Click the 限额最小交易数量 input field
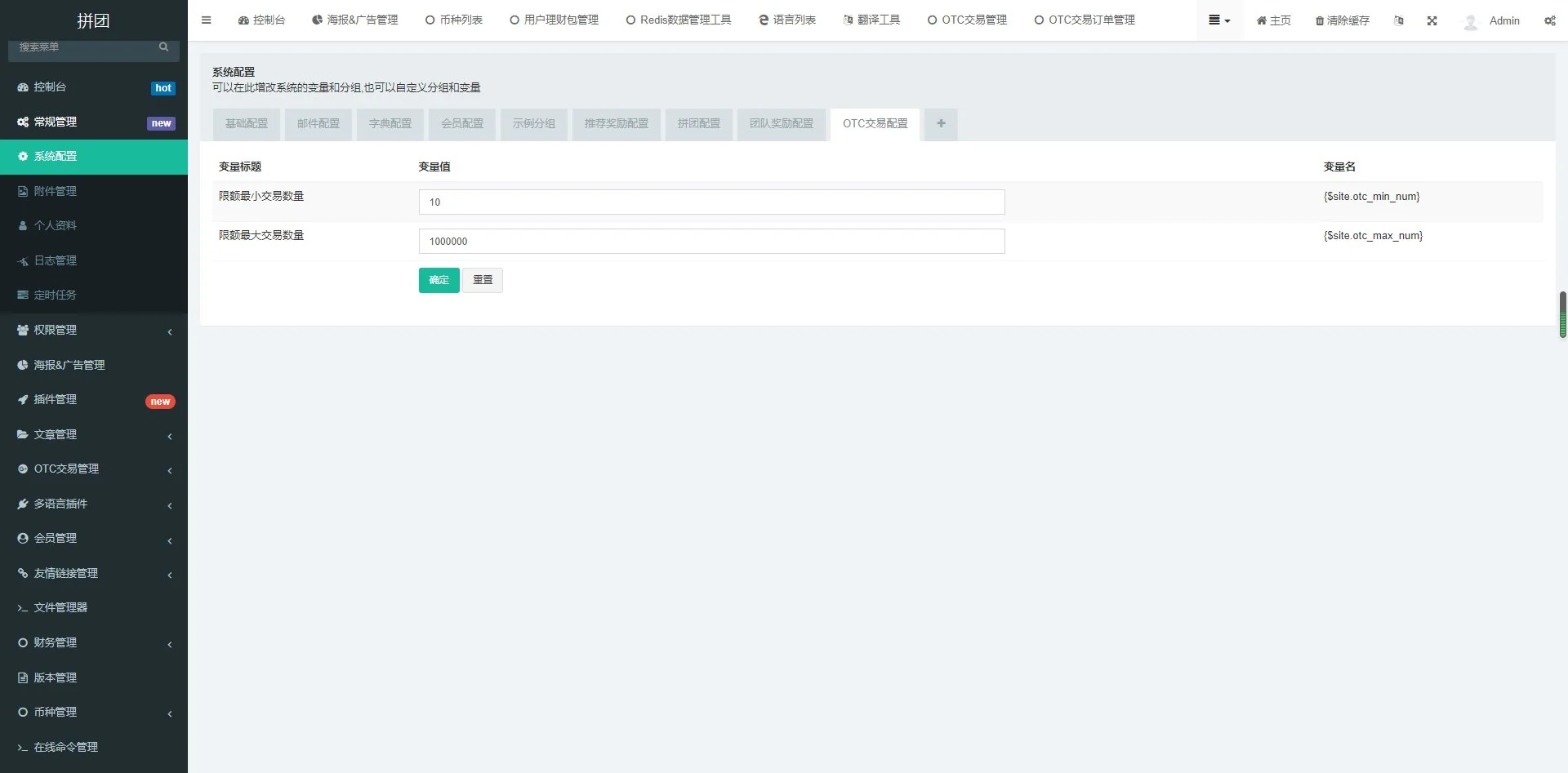Image resolution: width=1568 pixels, height=773 pixels. click(710, 202)
